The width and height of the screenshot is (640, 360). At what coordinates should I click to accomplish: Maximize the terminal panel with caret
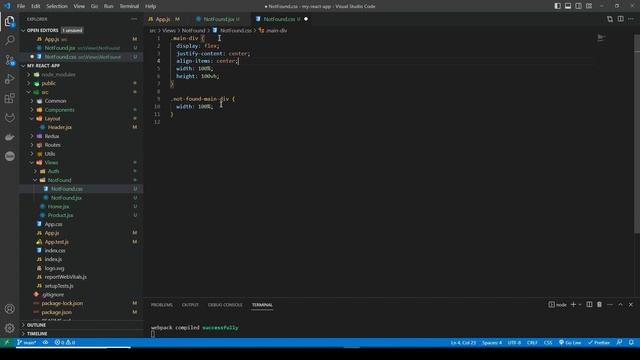click(x=620, y=304)
